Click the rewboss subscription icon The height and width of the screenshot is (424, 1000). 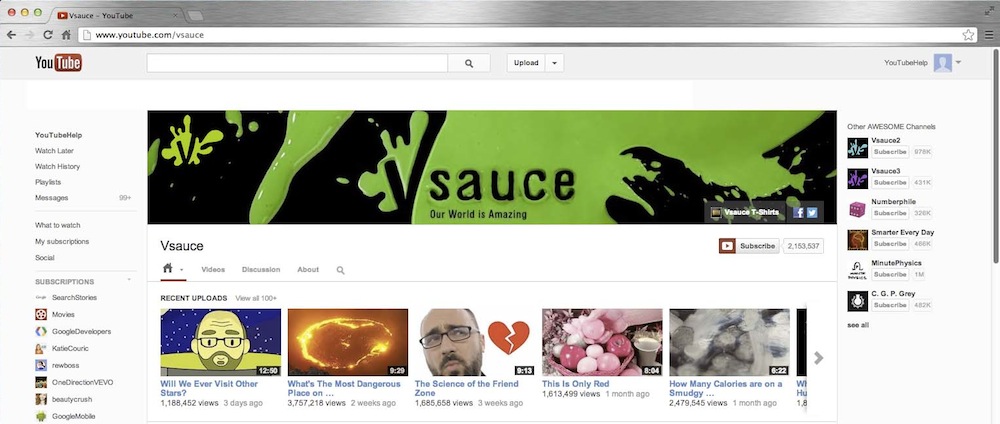click(x=41, y=365)
